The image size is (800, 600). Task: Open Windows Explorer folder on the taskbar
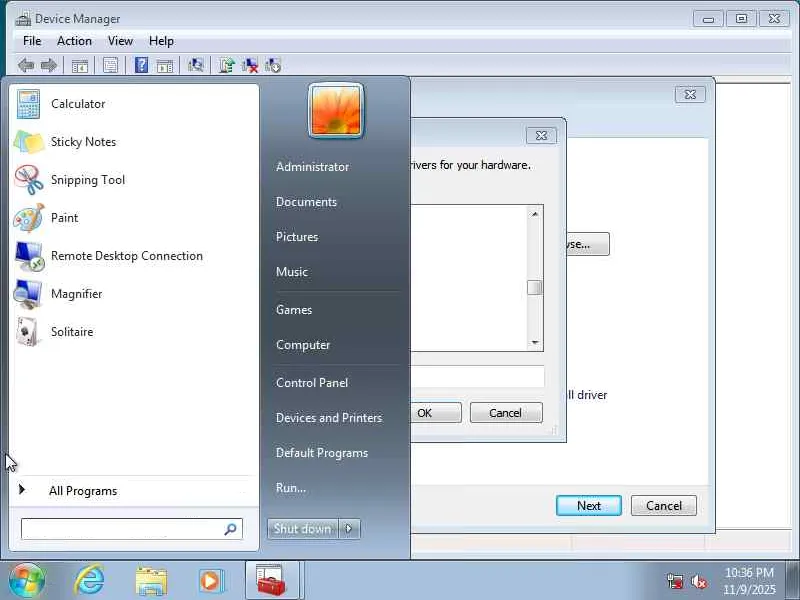point(151,581)
